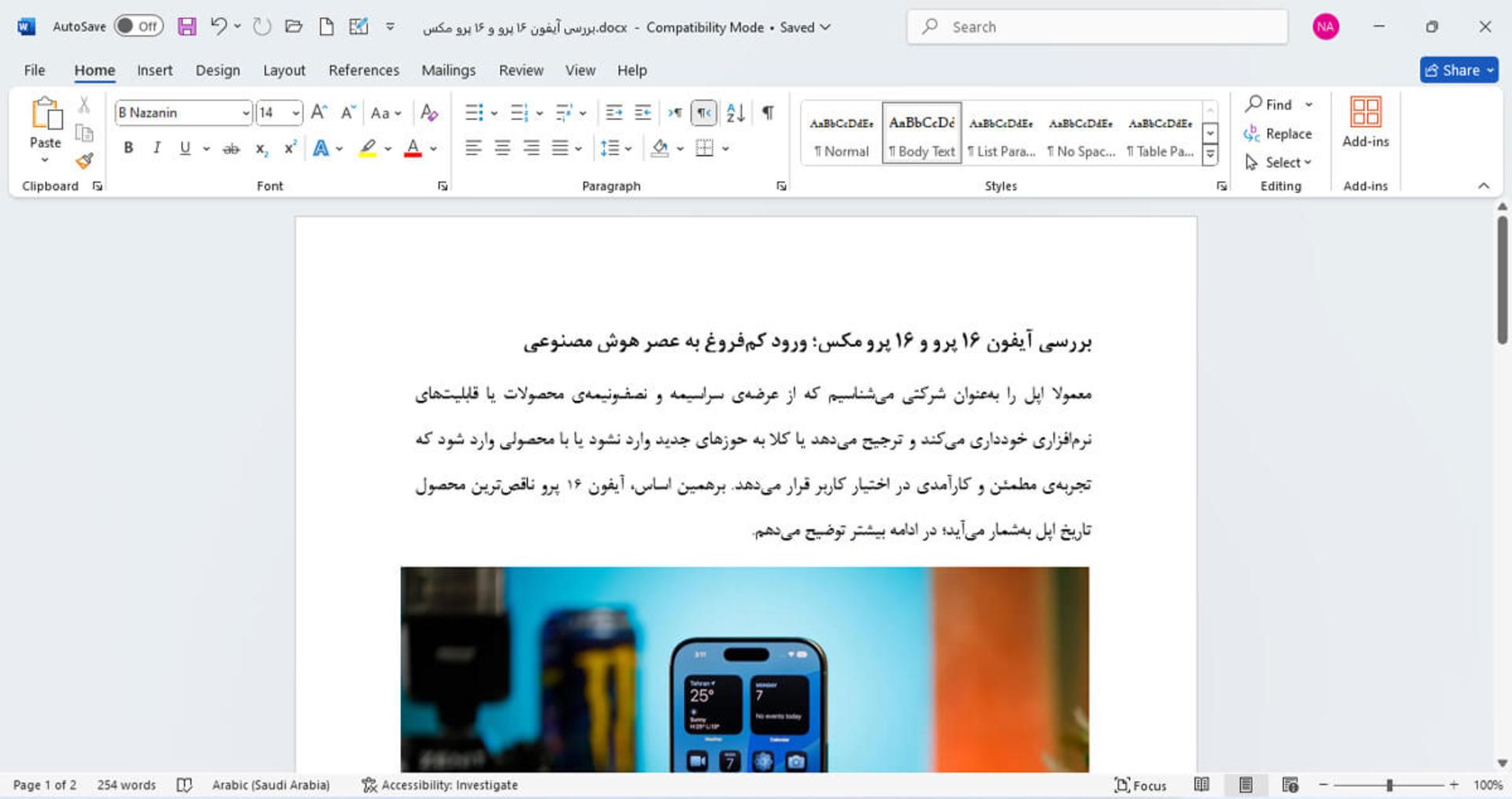Copy selection with the Copy icon
1512x799 pixels.
click(84, 133)
